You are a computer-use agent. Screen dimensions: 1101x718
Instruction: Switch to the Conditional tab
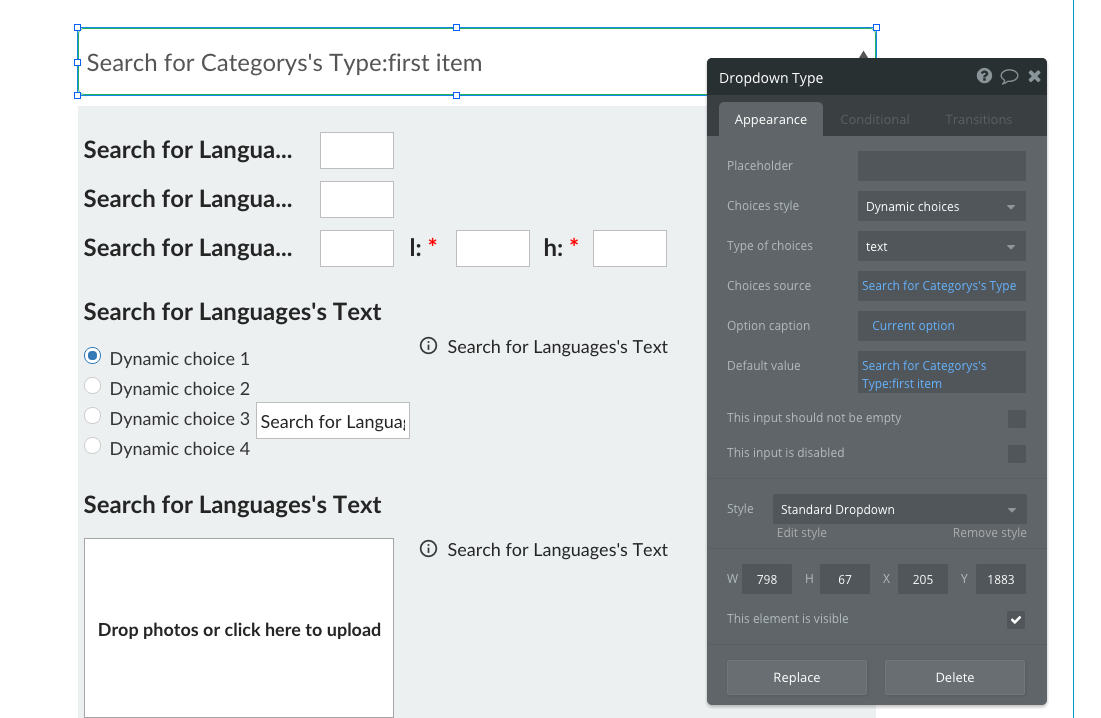click(x=874, y=120)
